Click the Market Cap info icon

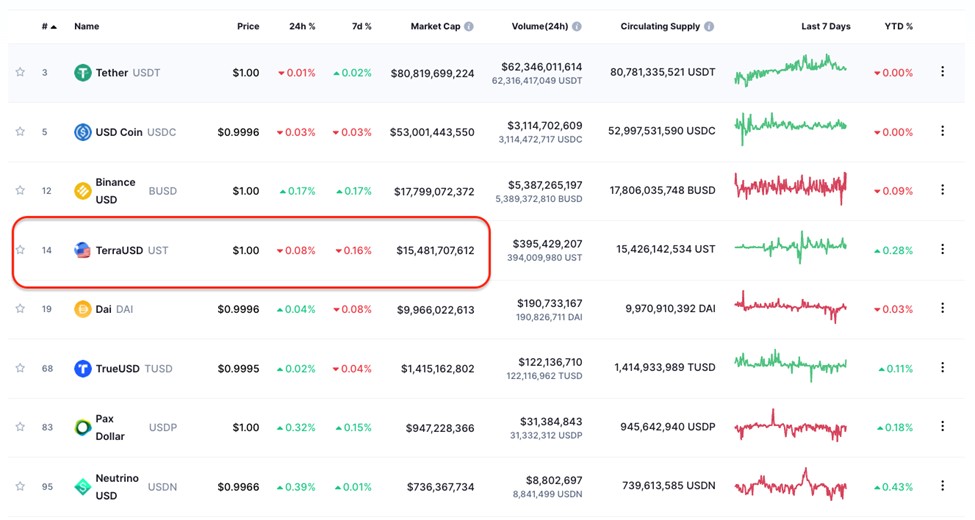click(x=469, y=26)
